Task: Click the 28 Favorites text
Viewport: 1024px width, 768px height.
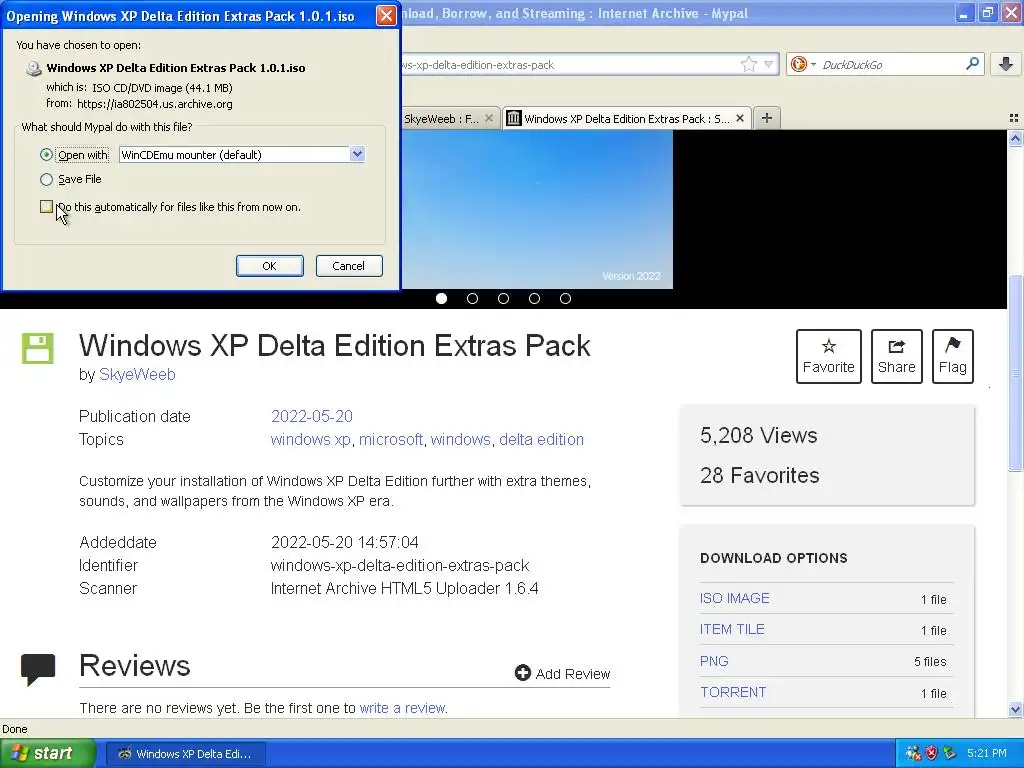Action: 760,475
